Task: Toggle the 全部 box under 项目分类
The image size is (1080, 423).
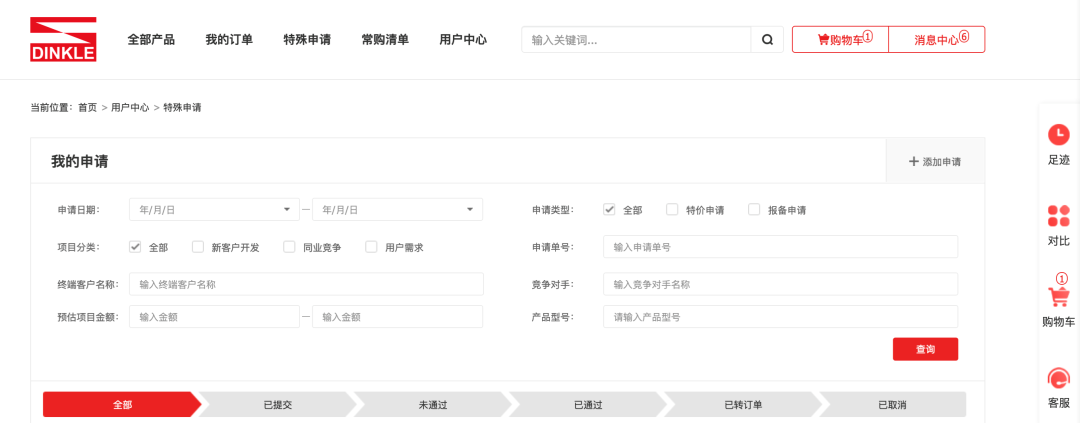Action: pos(135,247)
